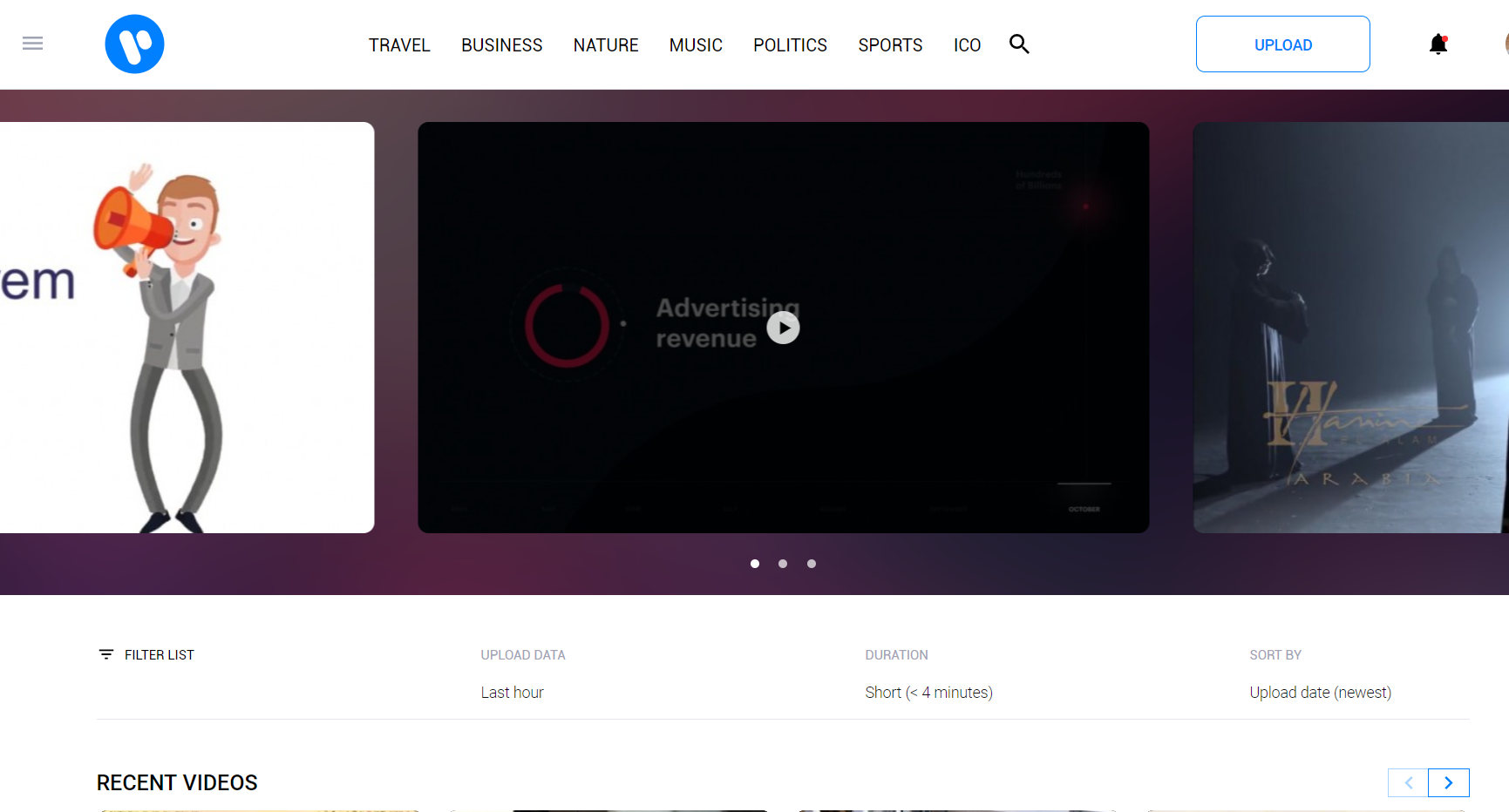The width and height of the screenshot is (1509, 812).
Task: Open the Duration 'Short (< 4 minutes)' dropdown
Action: point(929,693)
